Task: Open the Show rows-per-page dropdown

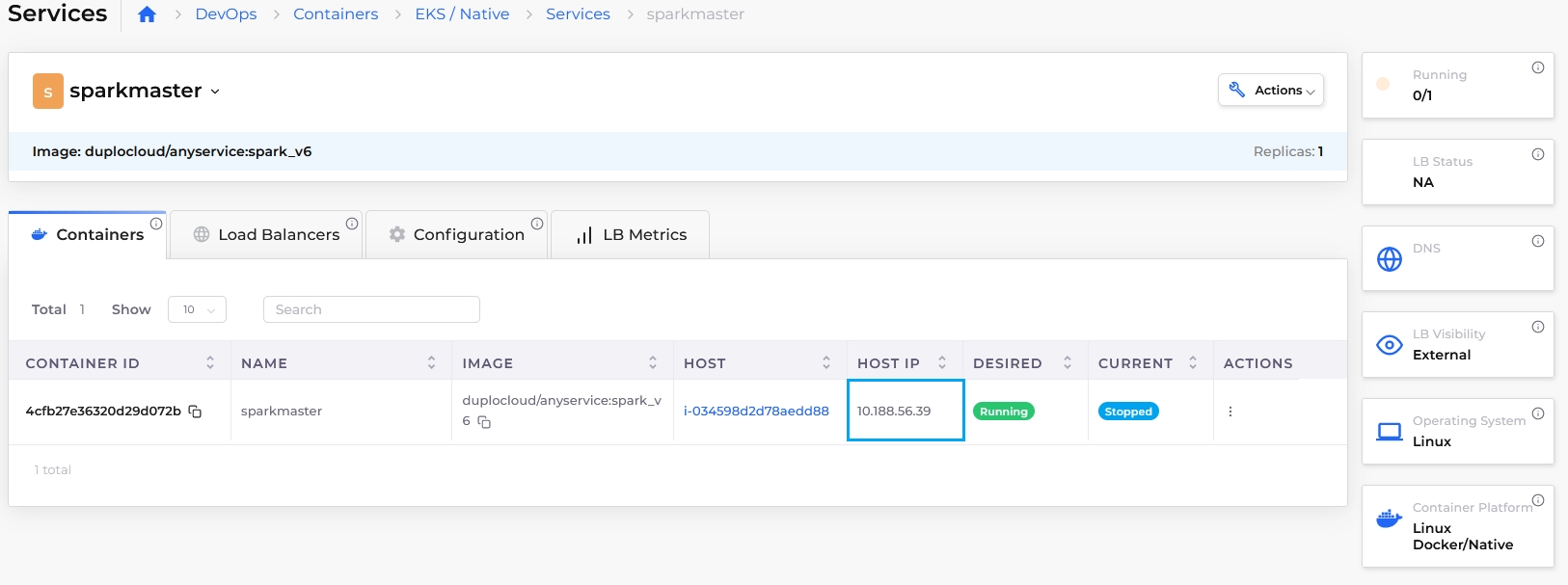Action: [x=197, y=309]
